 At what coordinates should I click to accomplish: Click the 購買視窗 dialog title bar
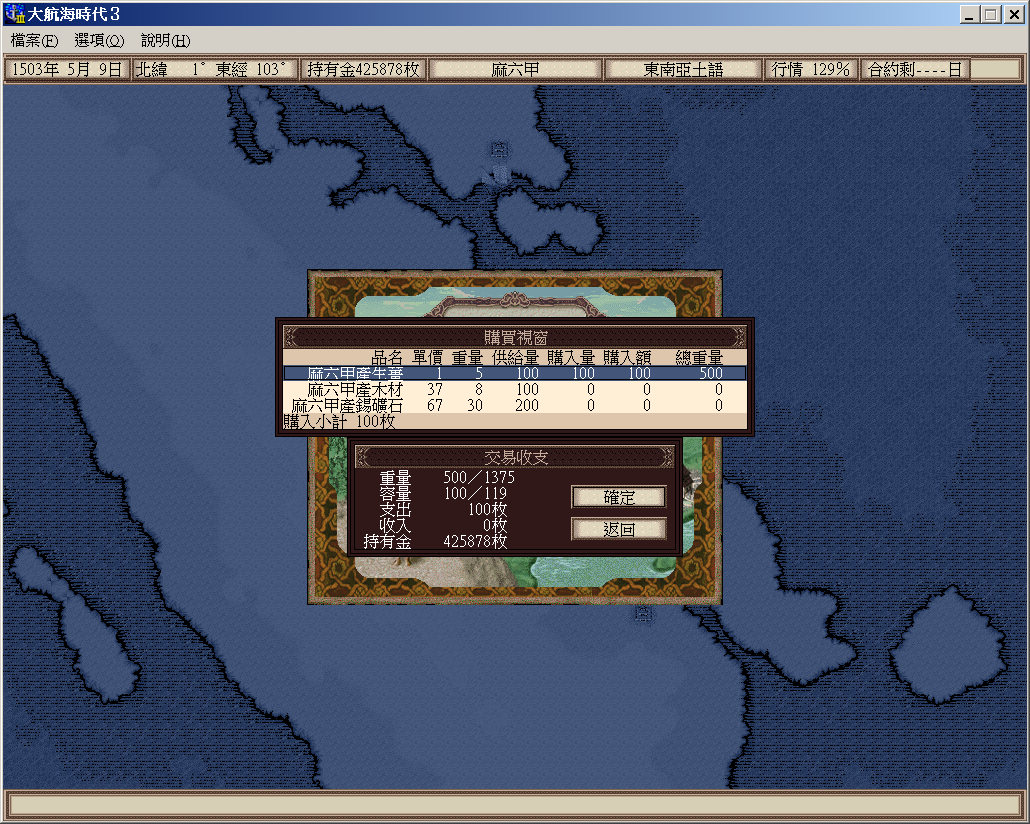[514, 337]
